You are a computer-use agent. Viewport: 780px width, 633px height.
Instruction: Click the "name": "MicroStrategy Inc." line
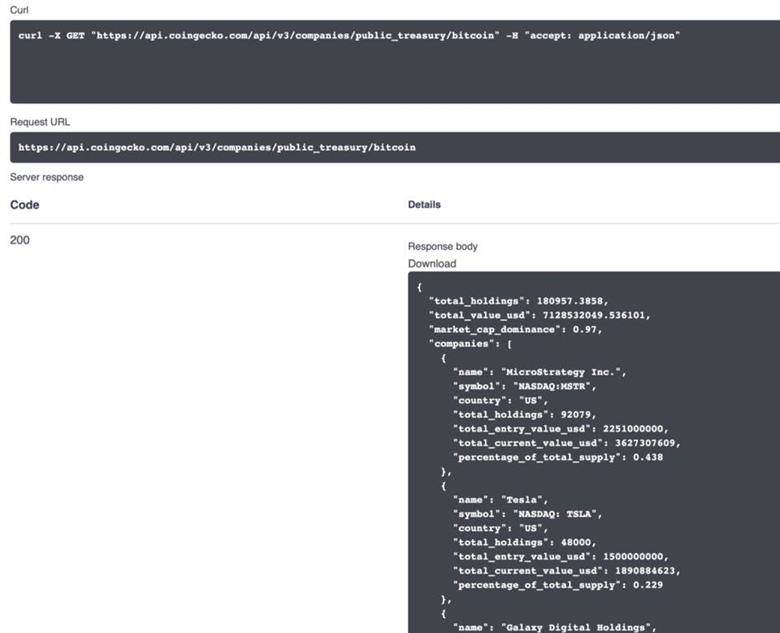tap(539, 372)
